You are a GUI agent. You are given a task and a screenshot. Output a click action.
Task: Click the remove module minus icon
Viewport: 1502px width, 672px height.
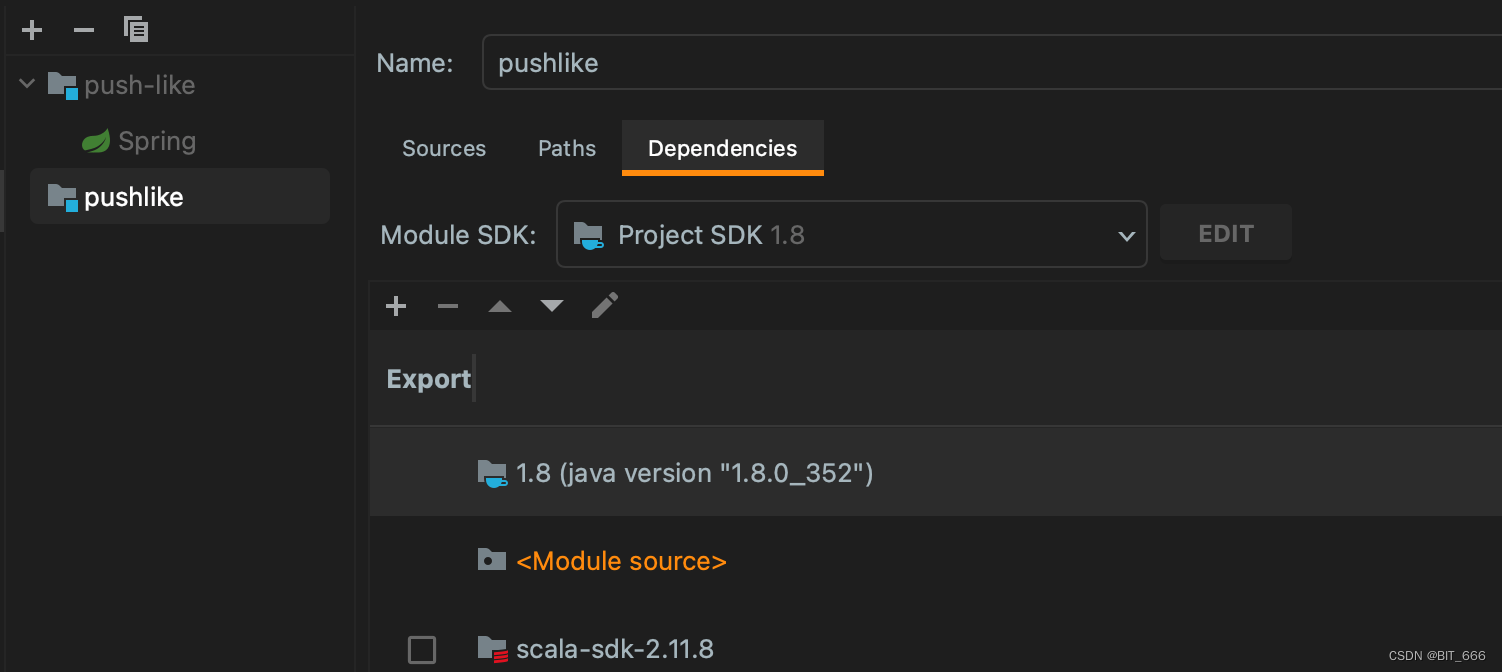tap(84, 30)
